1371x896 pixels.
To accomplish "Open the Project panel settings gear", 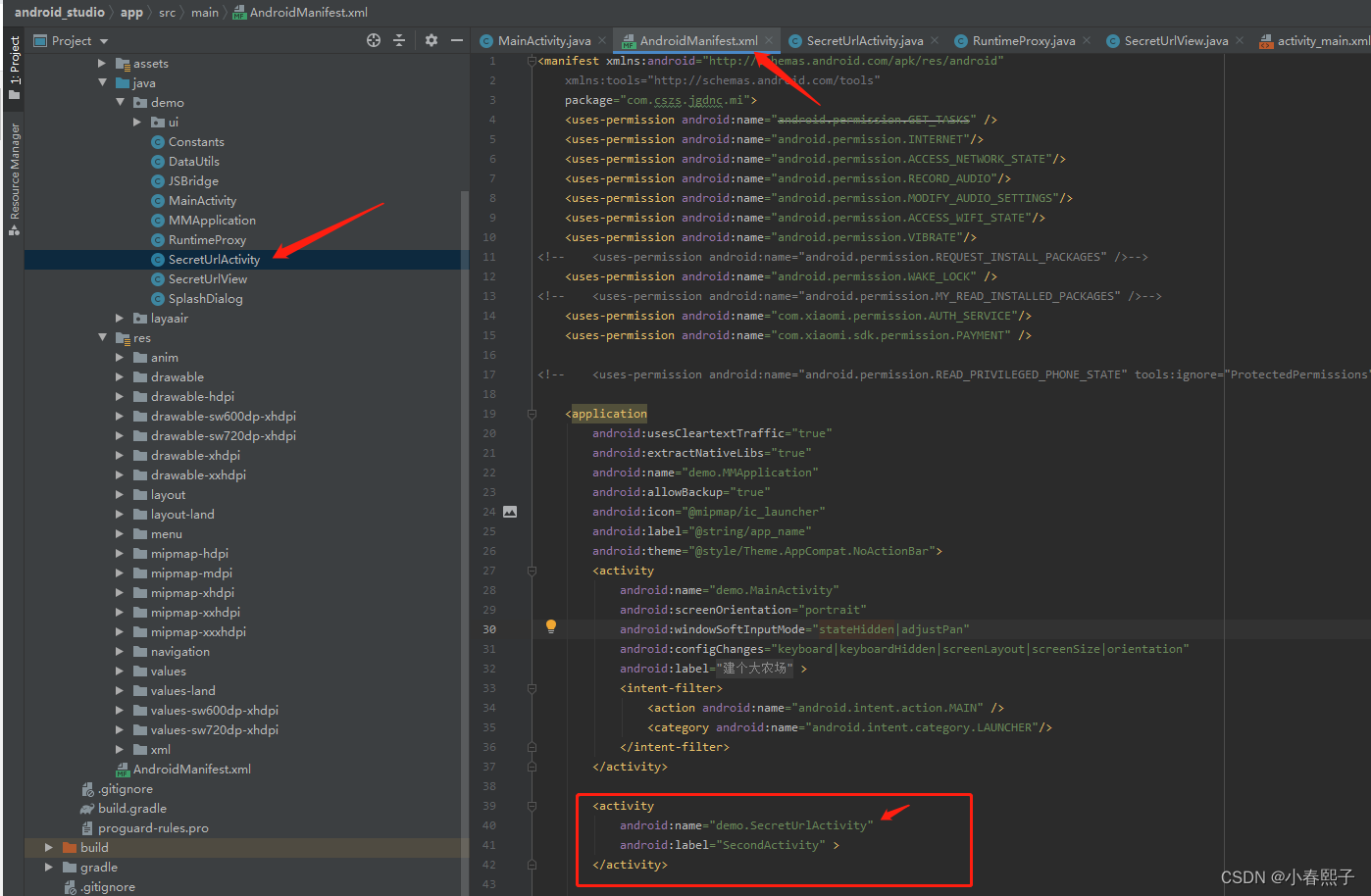I will point(431,40).
